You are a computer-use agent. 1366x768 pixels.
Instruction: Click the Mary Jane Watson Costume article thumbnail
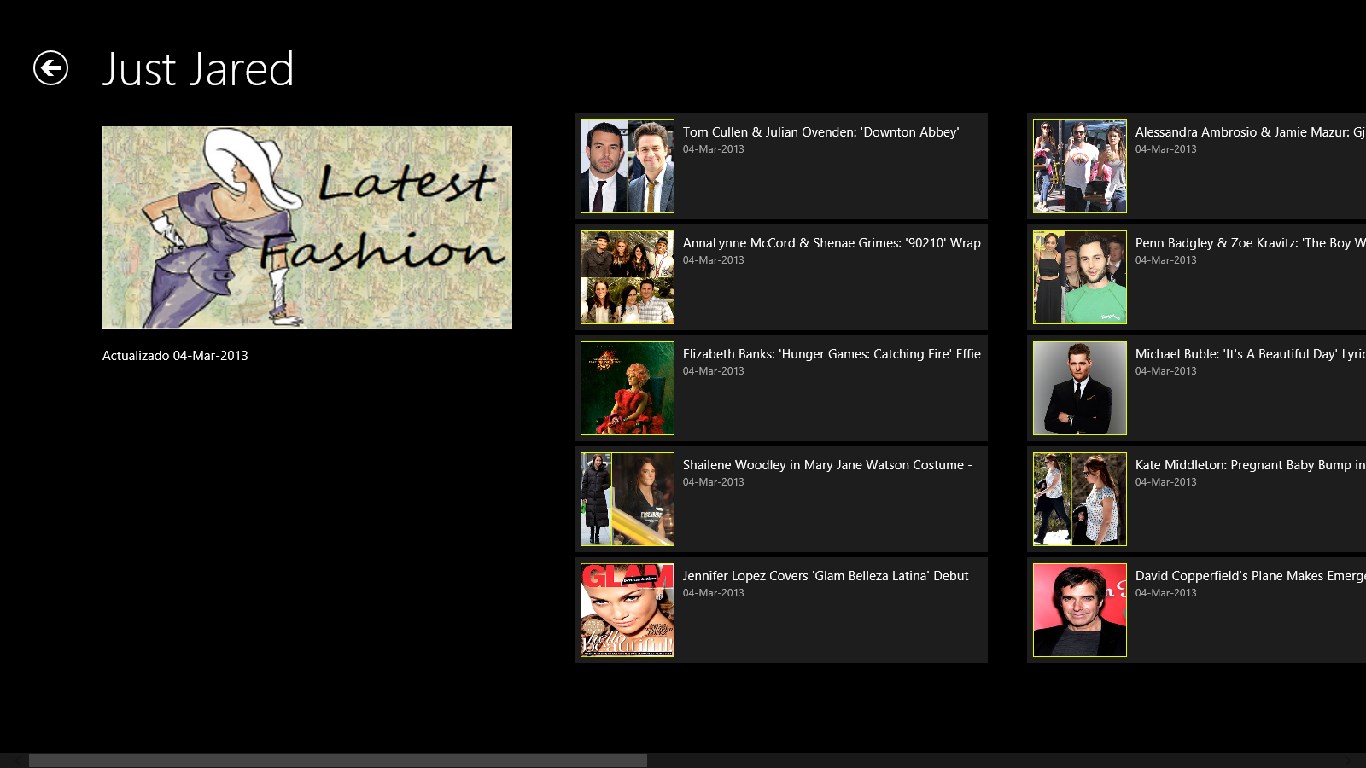pos(627,499)
